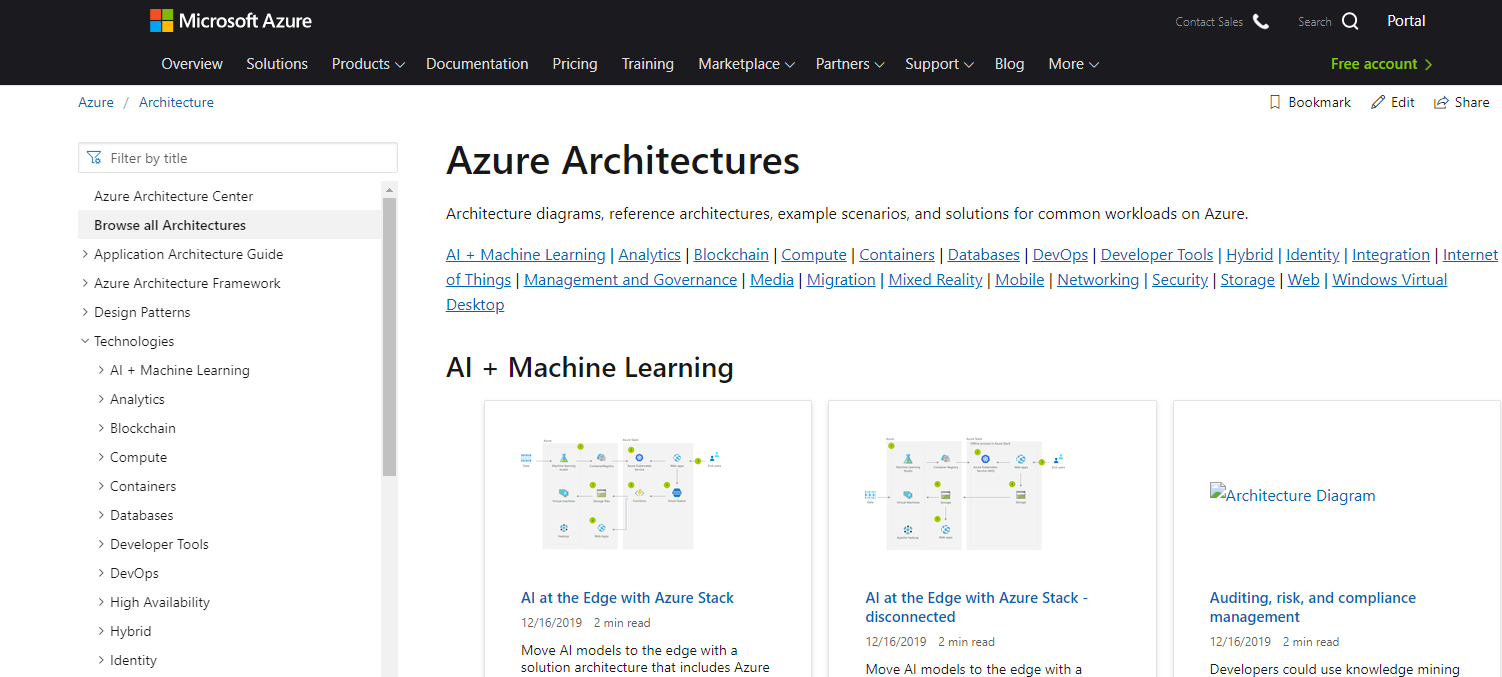Select Databases in sidebar tree
Image resolution: width=1502 pixels, height=677 pixels.
[x=142, y=515]
